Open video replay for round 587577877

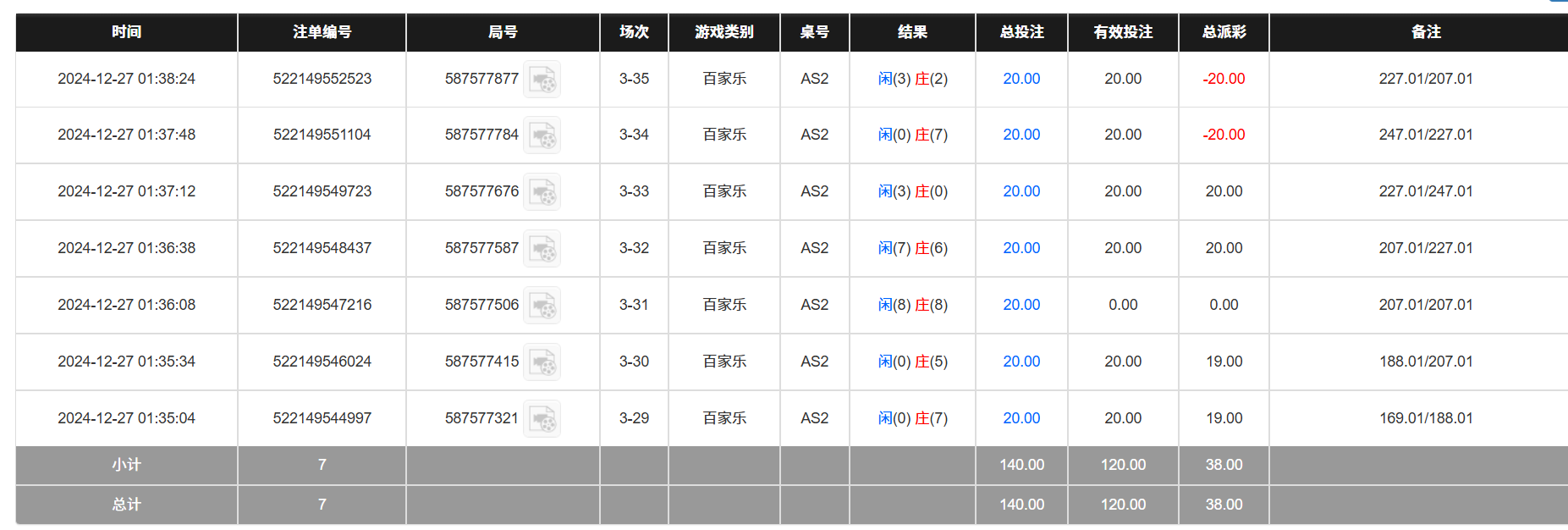coord(542,80)
